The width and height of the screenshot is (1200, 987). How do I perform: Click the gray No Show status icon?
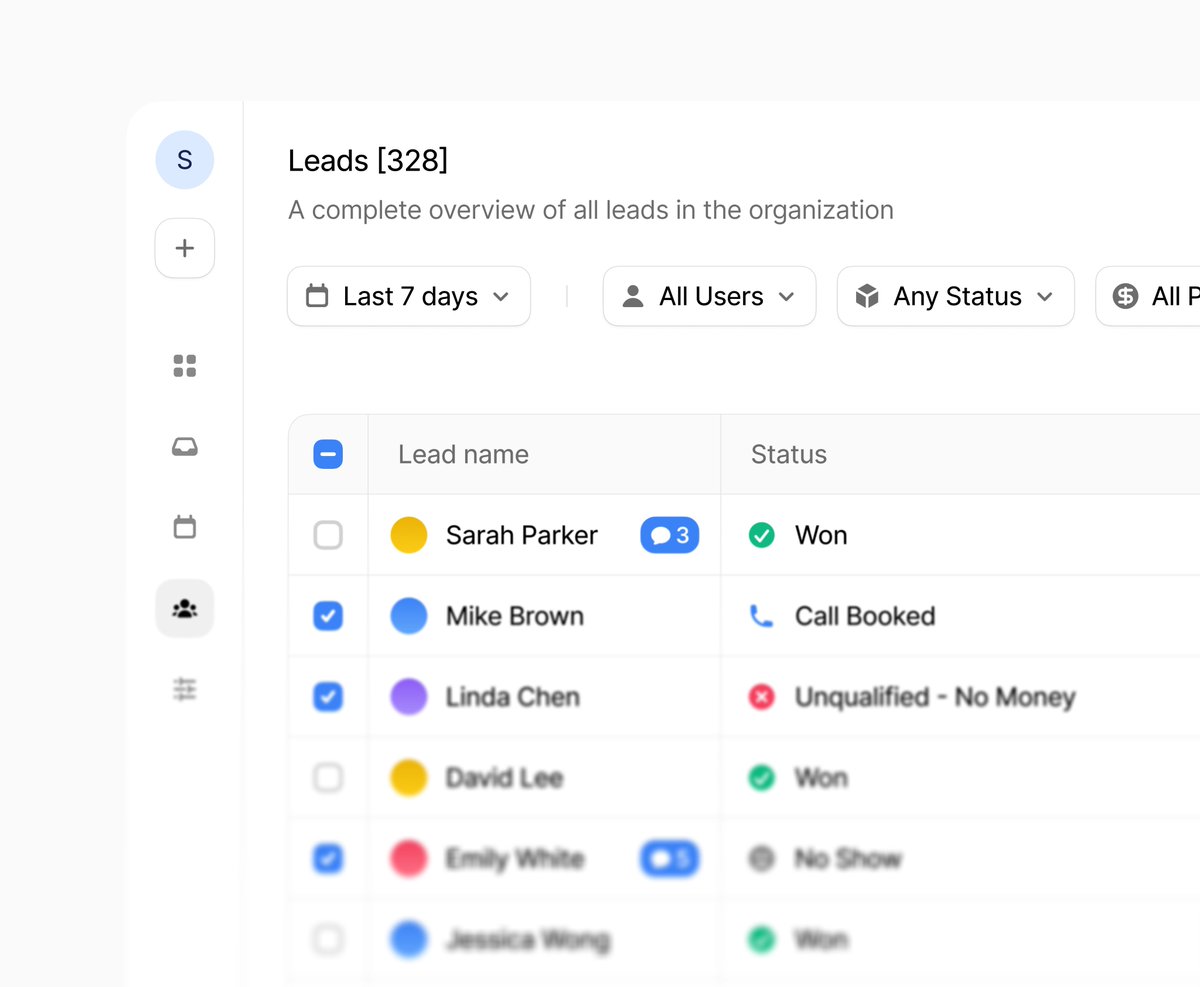(x=762, y=858)
